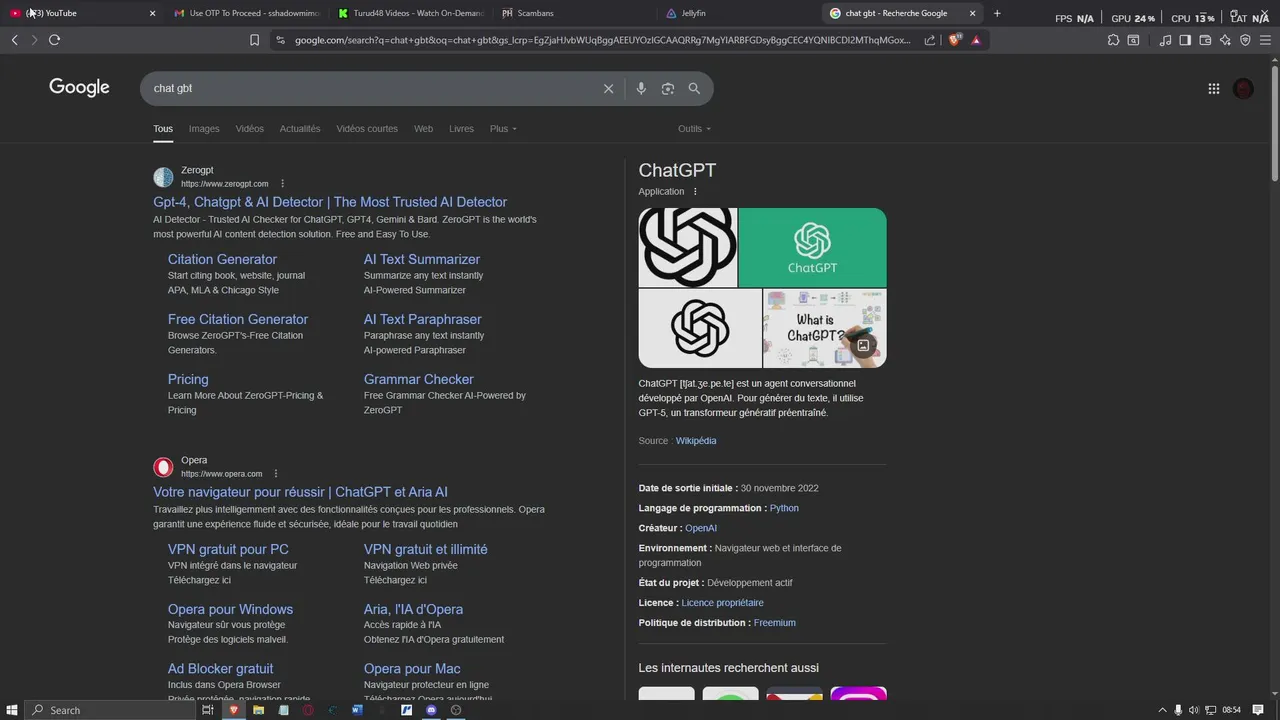The image size is (1280, 720).
Task: Start voice search with the microphone icon
Action: [x=641, y=89]
